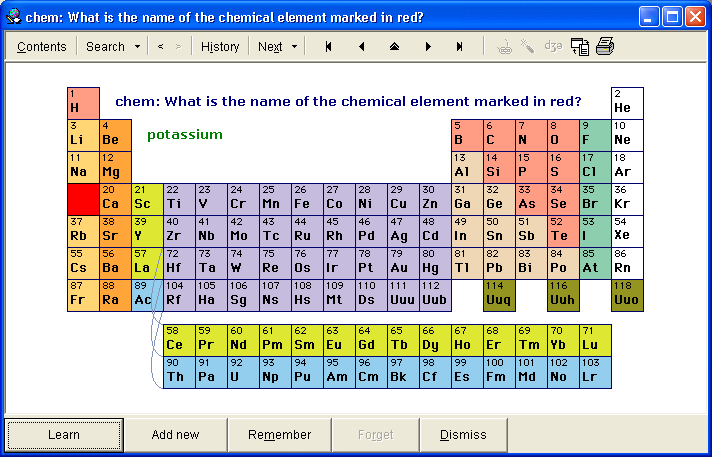The width and height of the screenshot is (712, 457).
Task: Click the up/parent element arrow in toolbar
Action: tap(394, 47)
